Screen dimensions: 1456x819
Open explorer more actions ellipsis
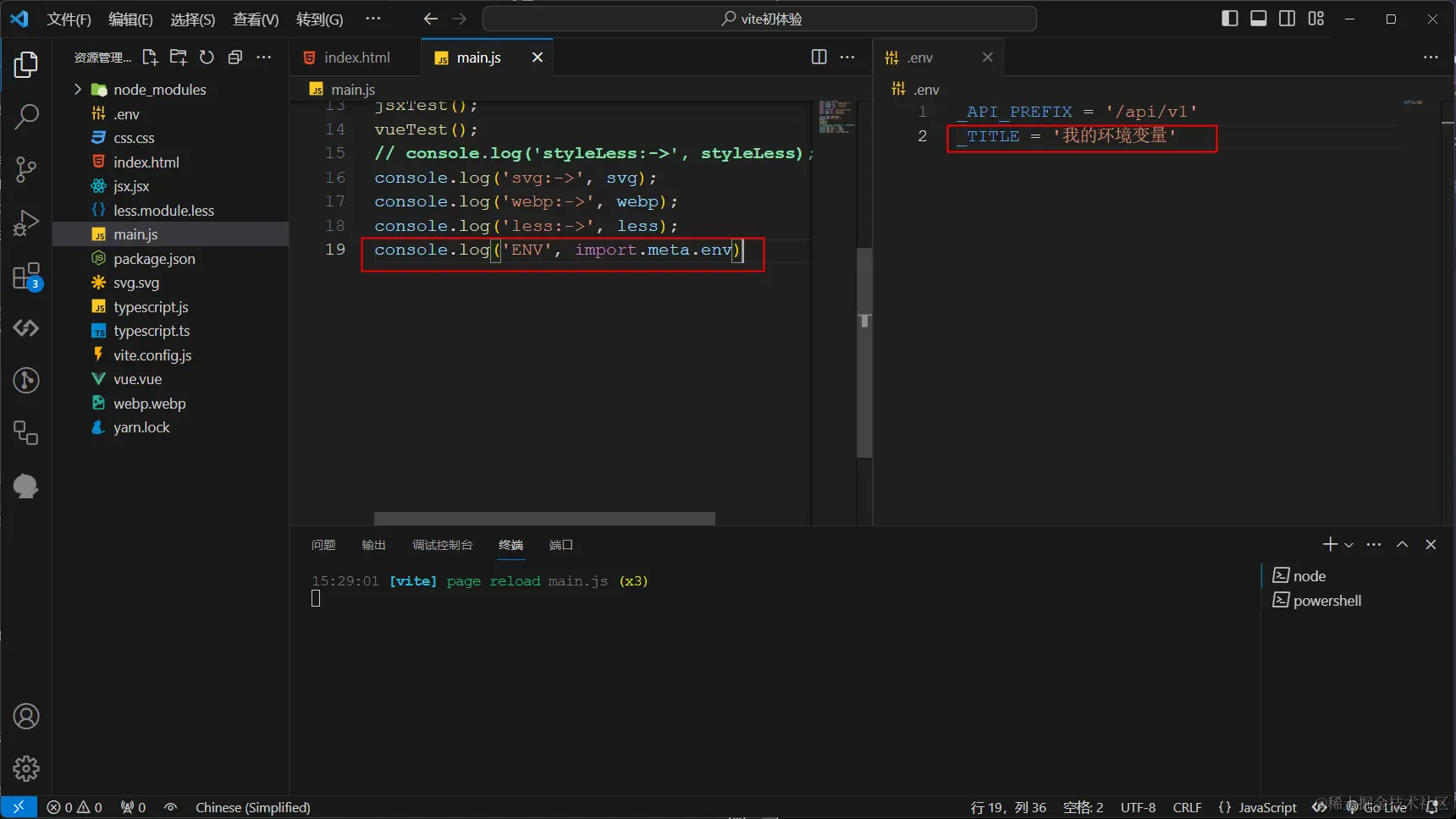[264, 57]
